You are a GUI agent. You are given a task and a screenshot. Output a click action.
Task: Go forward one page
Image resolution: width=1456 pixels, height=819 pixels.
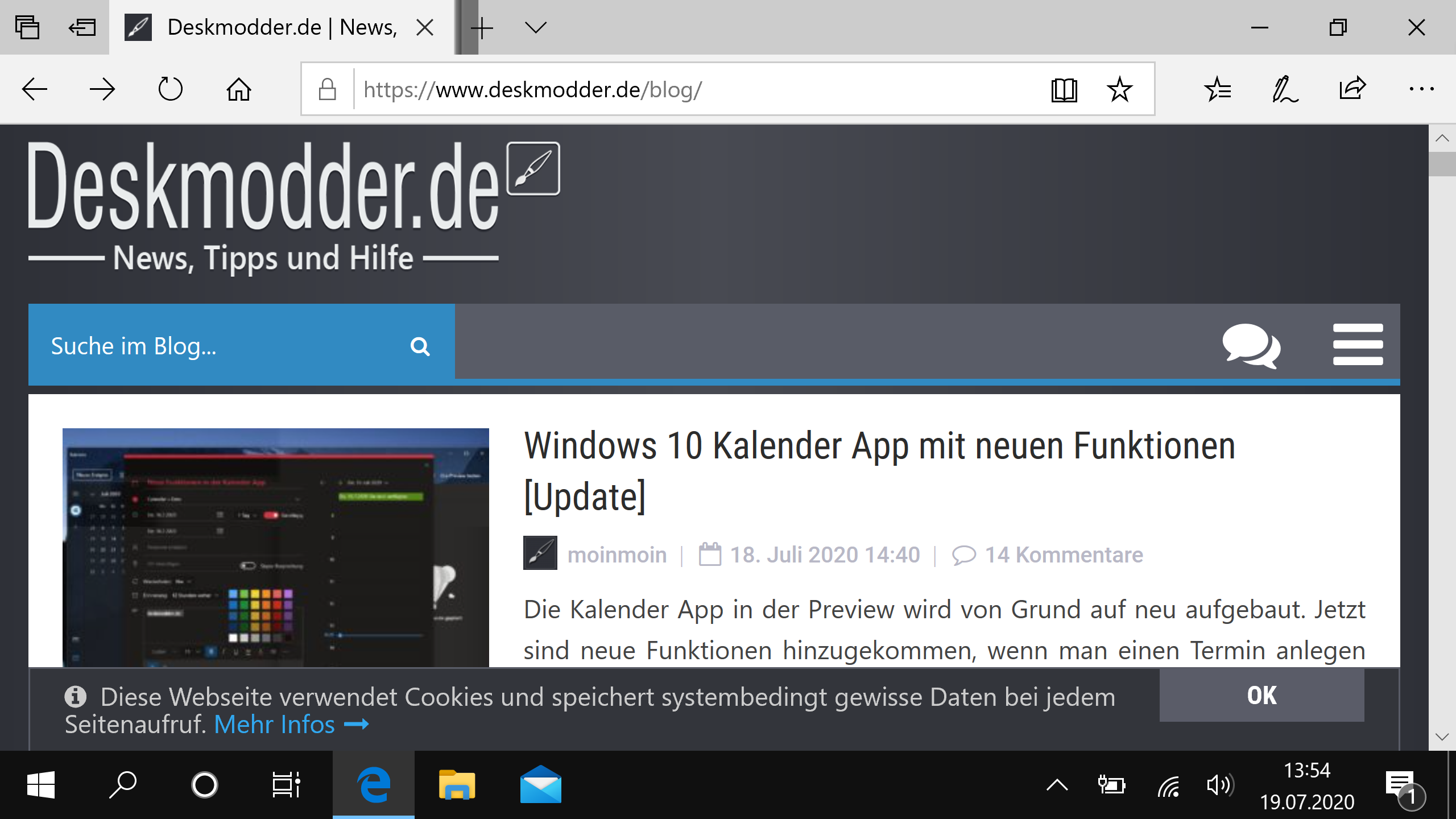102,89
